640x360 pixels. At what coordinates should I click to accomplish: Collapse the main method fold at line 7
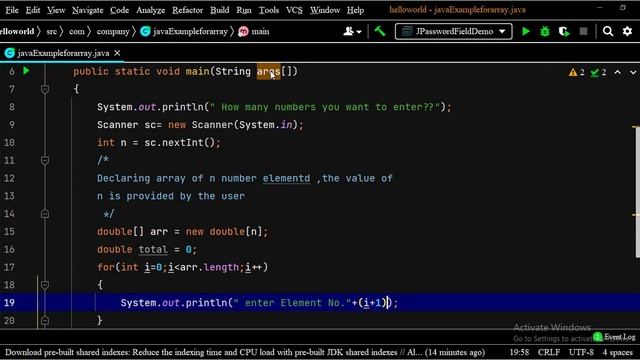coord(45,89)
